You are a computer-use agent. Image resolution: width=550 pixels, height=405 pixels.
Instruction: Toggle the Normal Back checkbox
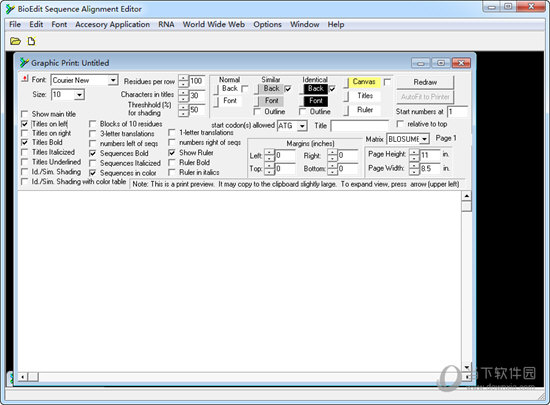click(x=245, y=89)
